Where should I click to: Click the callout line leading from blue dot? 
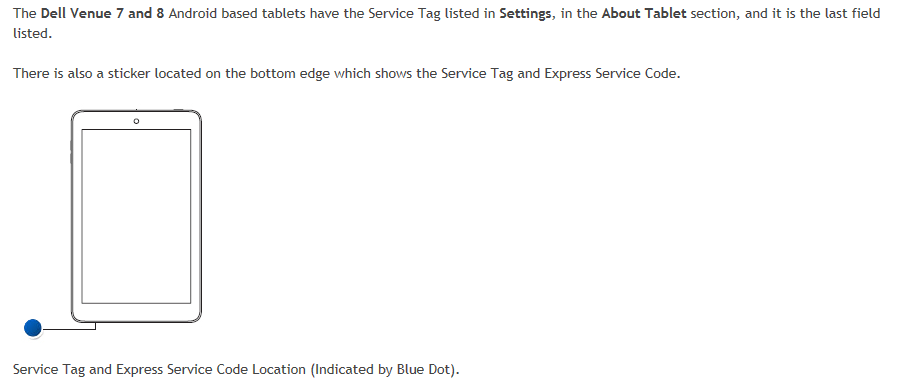[69, 329]
